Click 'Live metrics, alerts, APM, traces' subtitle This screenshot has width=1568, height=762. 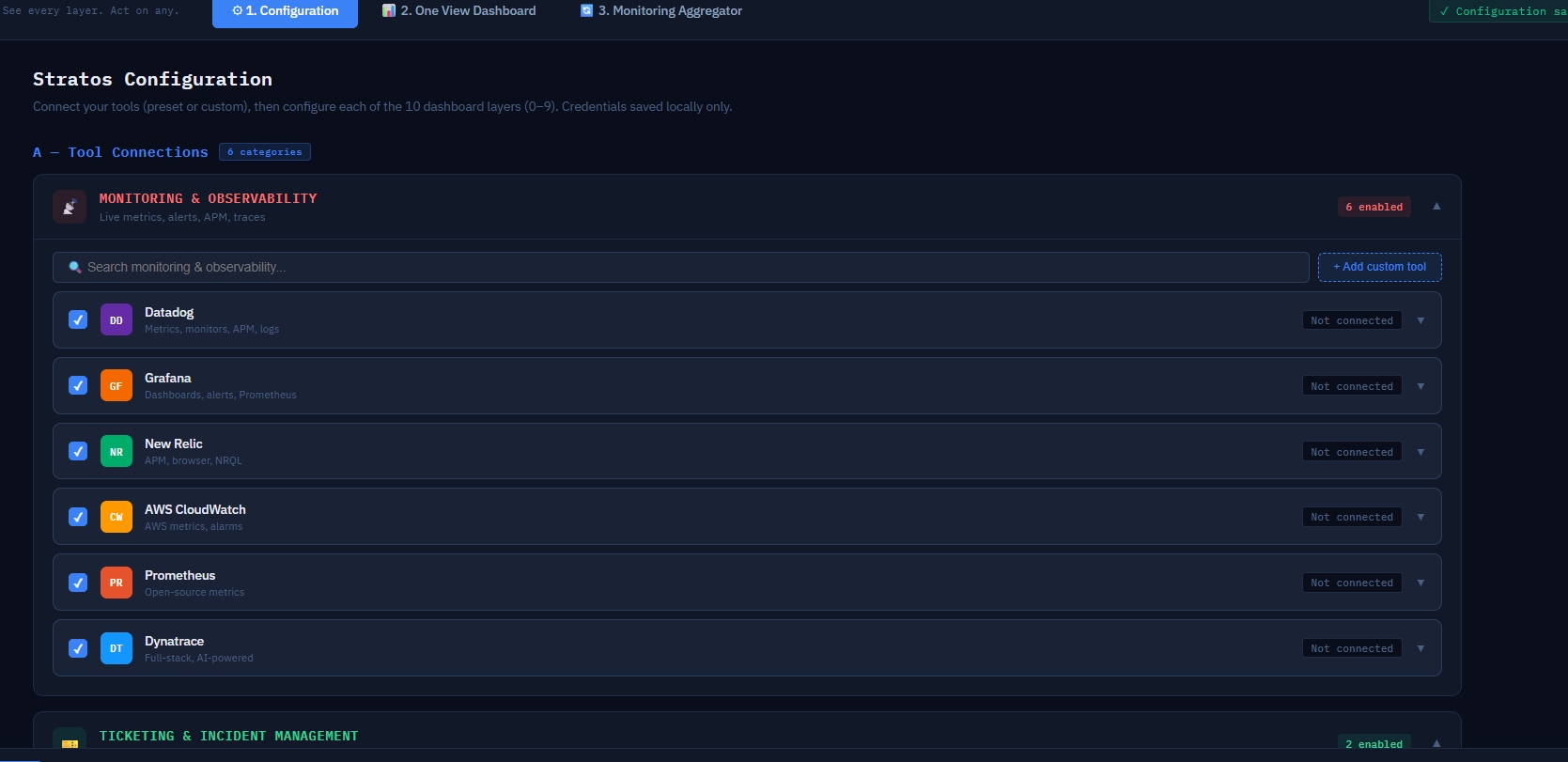(182, 217)
